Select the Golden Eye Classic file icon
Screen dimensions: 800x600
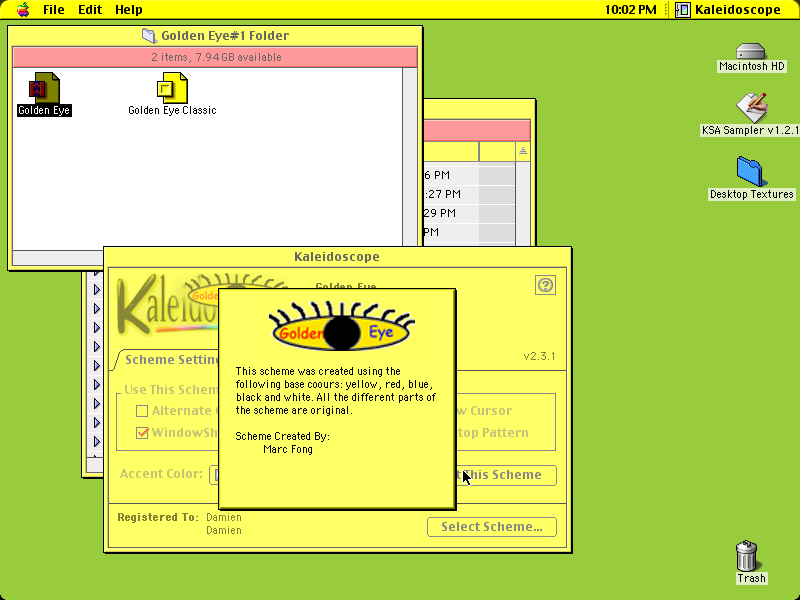(x=172, y=88)
